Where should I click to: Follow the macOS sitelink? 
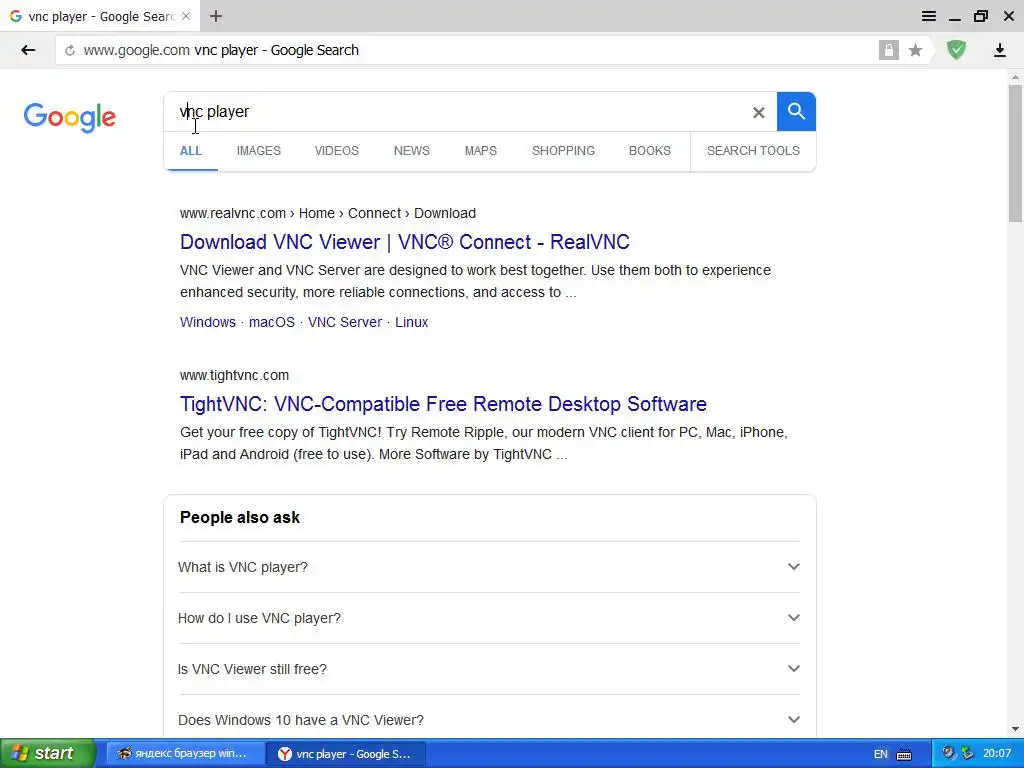[x=272, y=323]
